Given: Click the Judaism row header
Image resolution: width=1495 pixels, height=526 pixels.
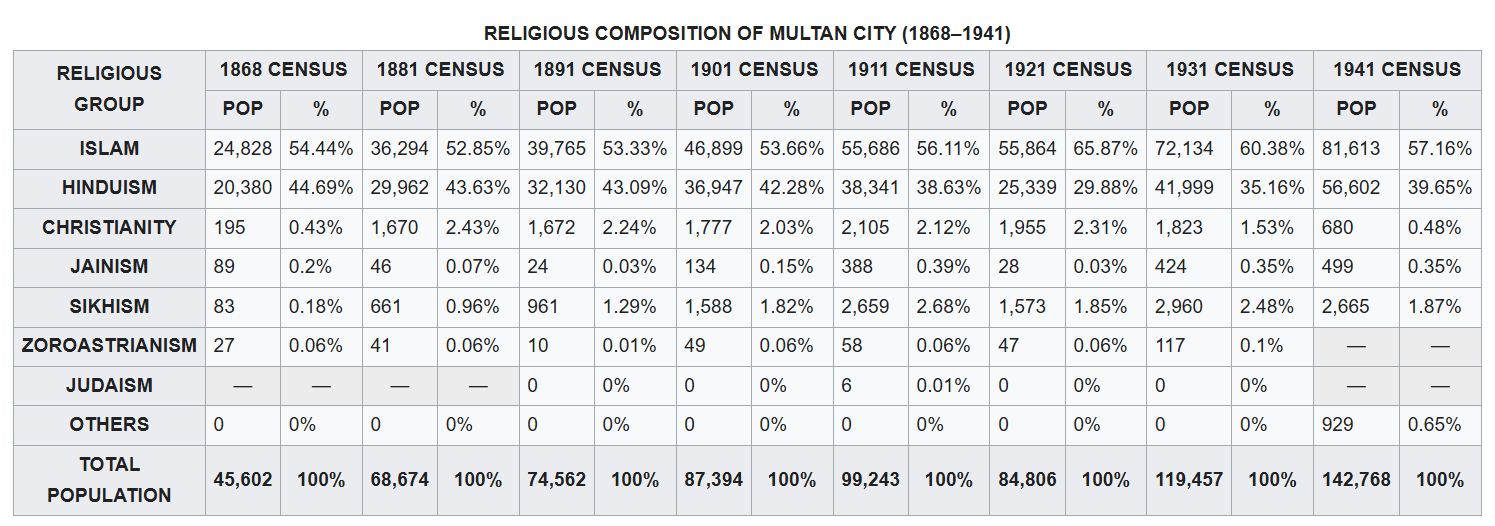Looking at the screenshot, I should (109, 385).
